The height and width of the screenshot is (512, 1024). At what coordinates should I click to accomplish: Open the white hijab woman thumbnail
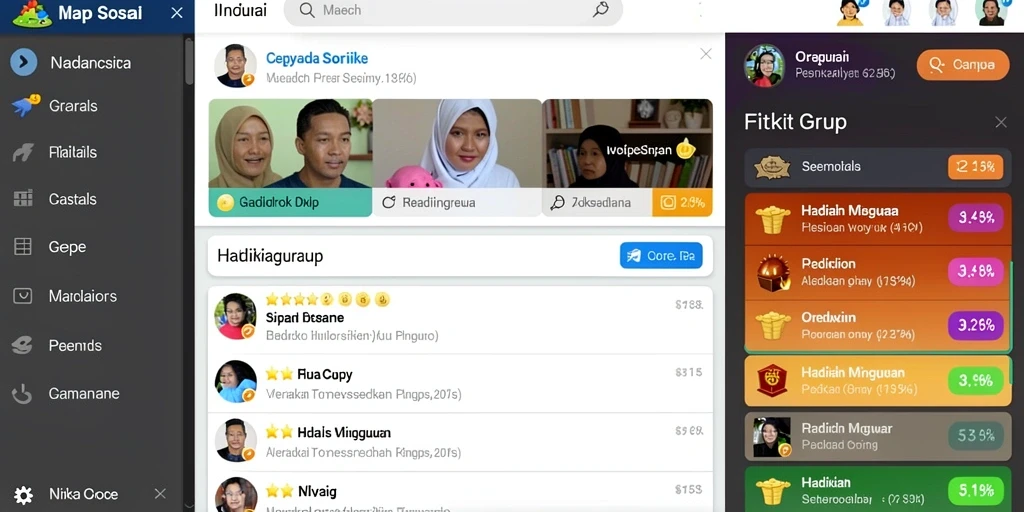point(457,144)
